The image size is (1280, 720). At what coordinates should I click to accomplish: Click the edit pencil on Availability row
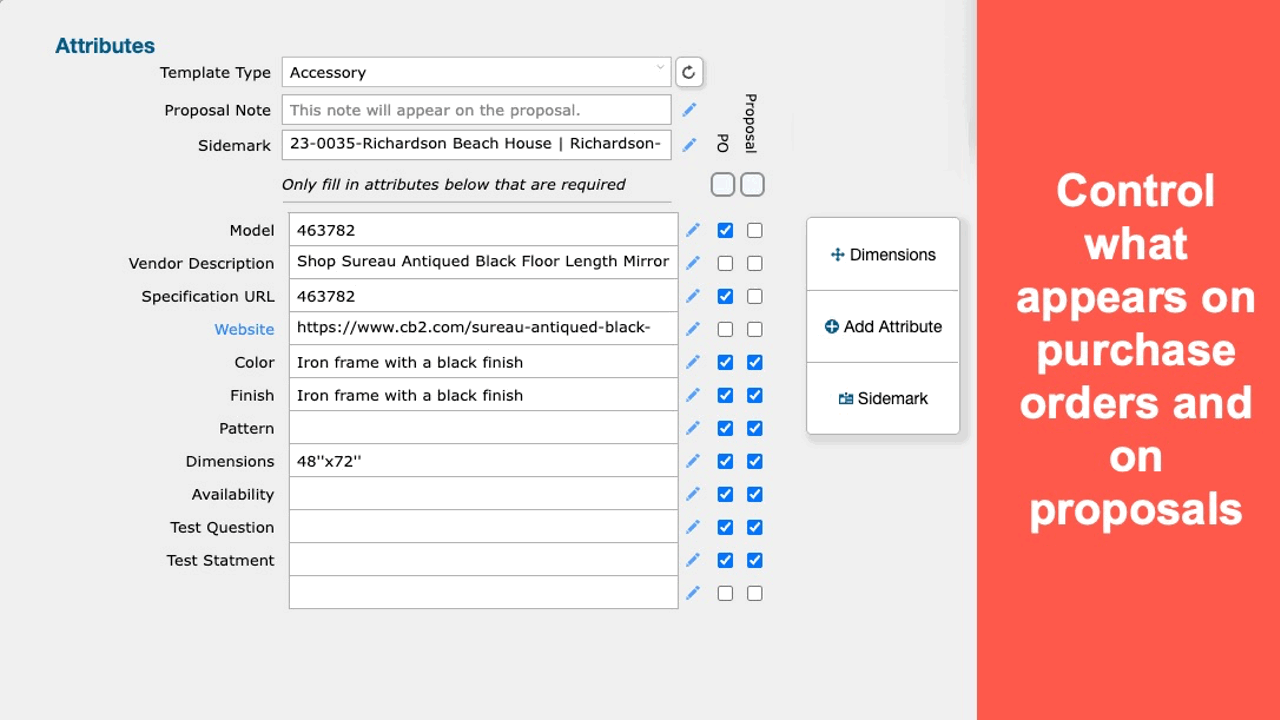click(693, 494)
